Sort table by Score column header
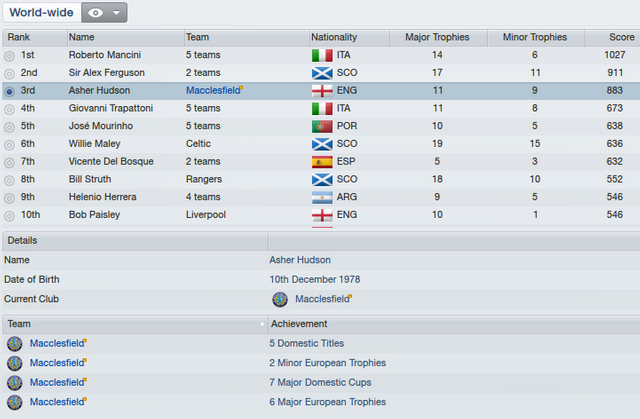This screenshot has height=419, width=640. pos(621,37)
